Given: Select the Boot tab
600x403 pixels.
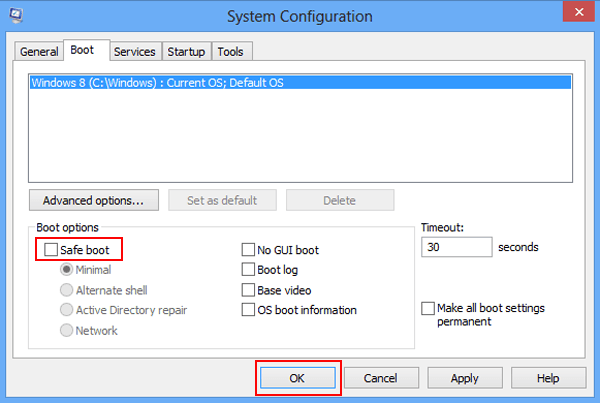Looking at the screenshot, I should click(82, 50).
